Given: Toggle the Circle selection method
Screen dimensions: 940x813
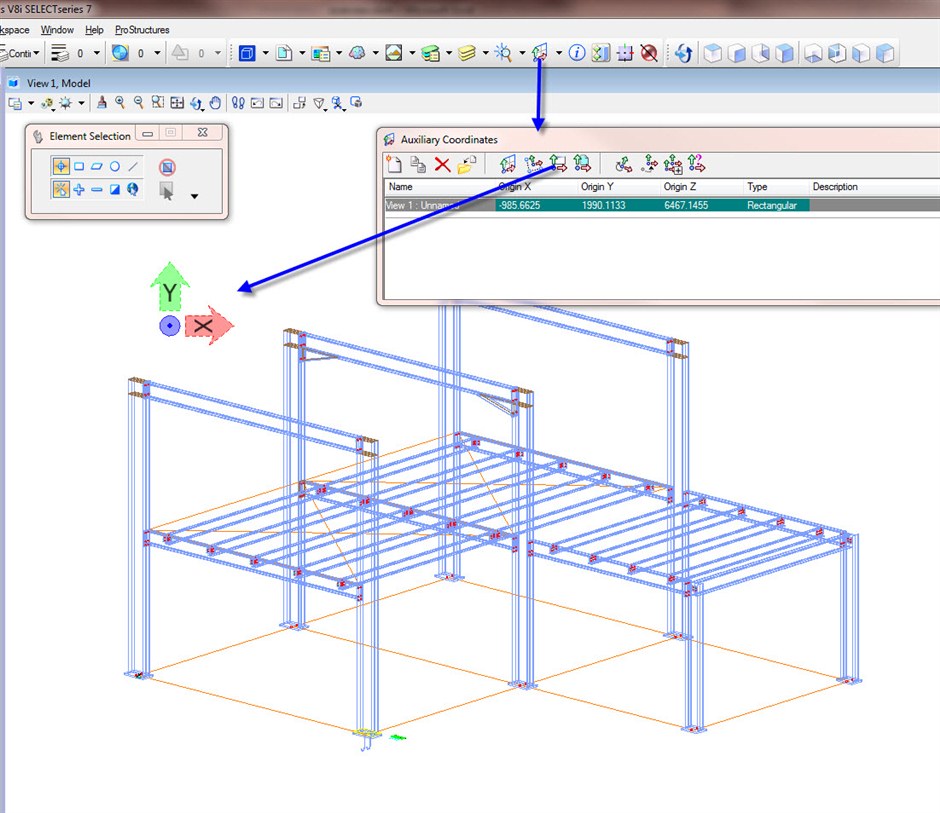Looking at the screenshot, I should click(115, 167).
